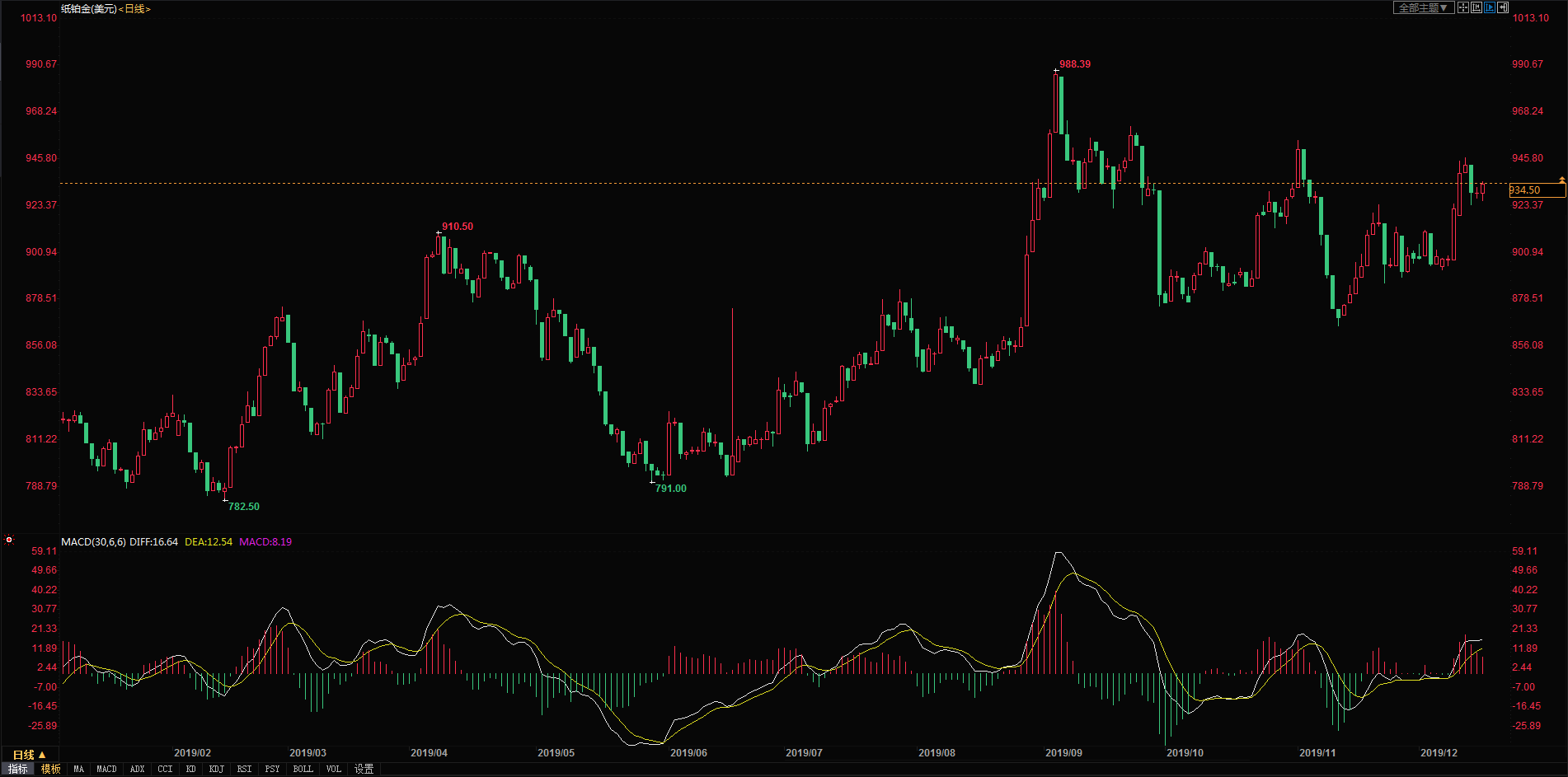This screenshot has height=777, width=1568.
Task: Click the 2019/04 date axis label
Action: click(429, 752)
